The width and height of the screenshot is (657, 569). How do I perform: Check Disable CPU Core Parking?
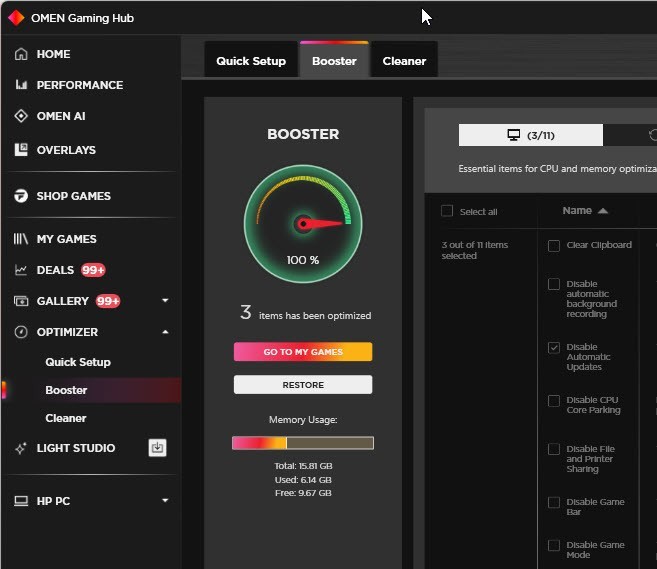pos(554,401)
